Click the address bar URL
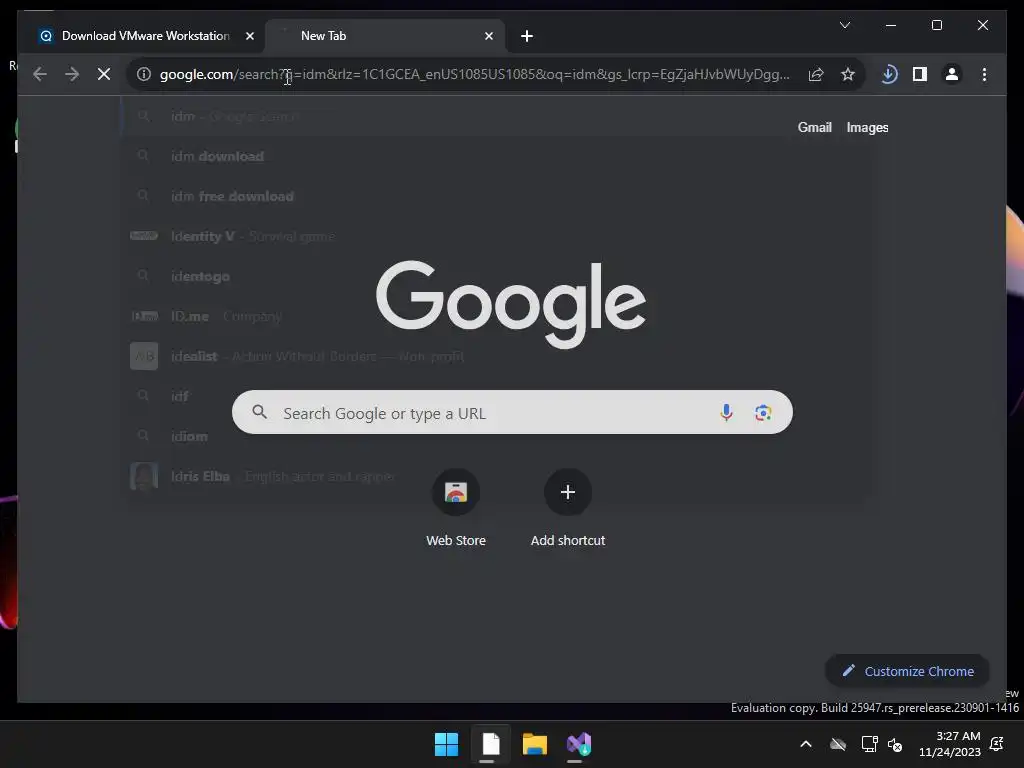Viewport: 1024px width, 768px height. click(x=475, y=74)
